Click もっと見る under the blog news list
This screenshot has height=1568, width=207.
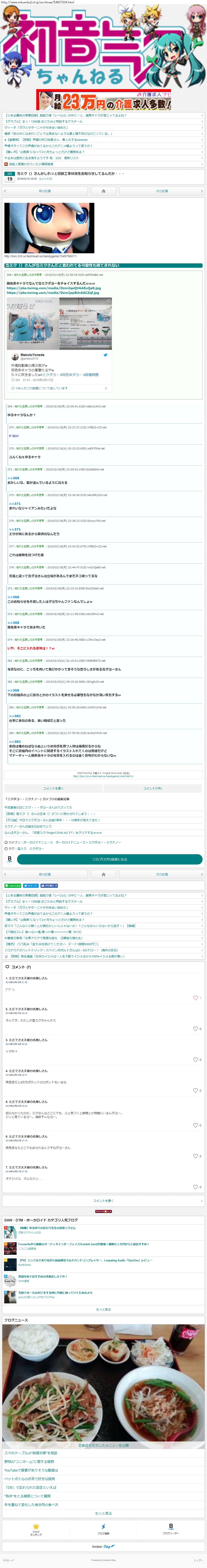click(103, 1513)
